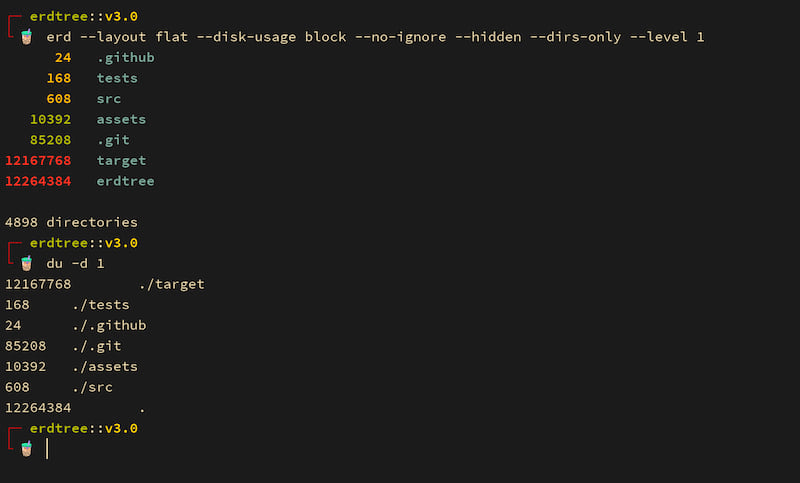The image size is (800, 483).
Task: Click the boba cup icon at empty prompt
Action: [x=27, y=448]
